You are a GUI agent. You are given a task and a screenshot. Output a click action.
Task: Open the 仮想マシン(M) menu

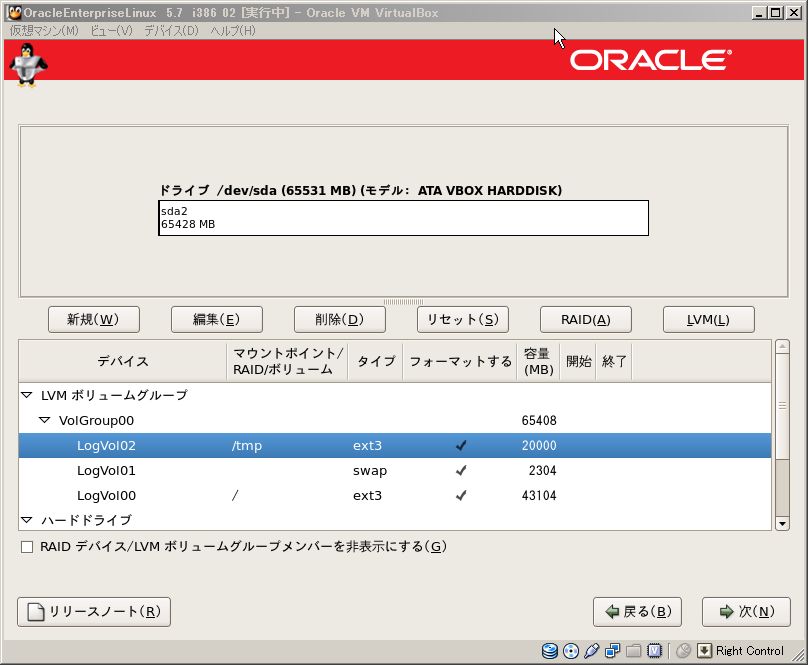pyautogui.click(x=44, y=30)
